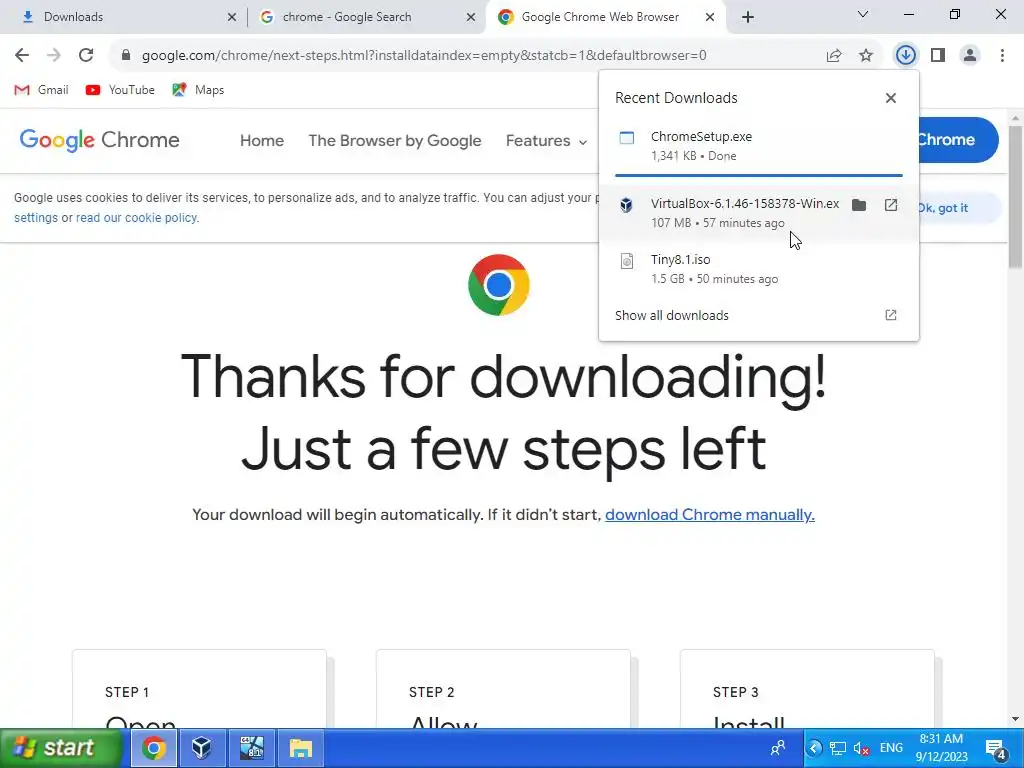This screenshot has width=1024, height=768.
Task: Click the address bar URL
Action: pos(424,56)
